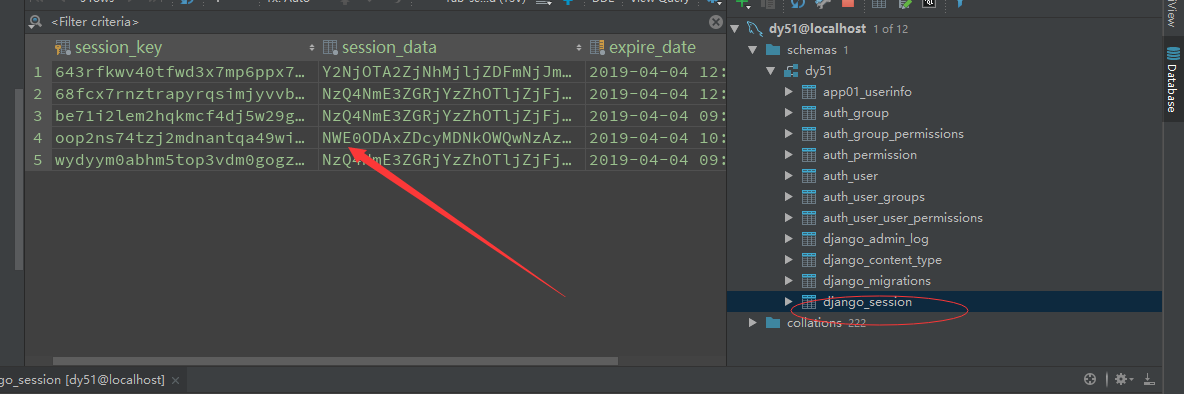Expand the django_admin_log table

[789, 239]
